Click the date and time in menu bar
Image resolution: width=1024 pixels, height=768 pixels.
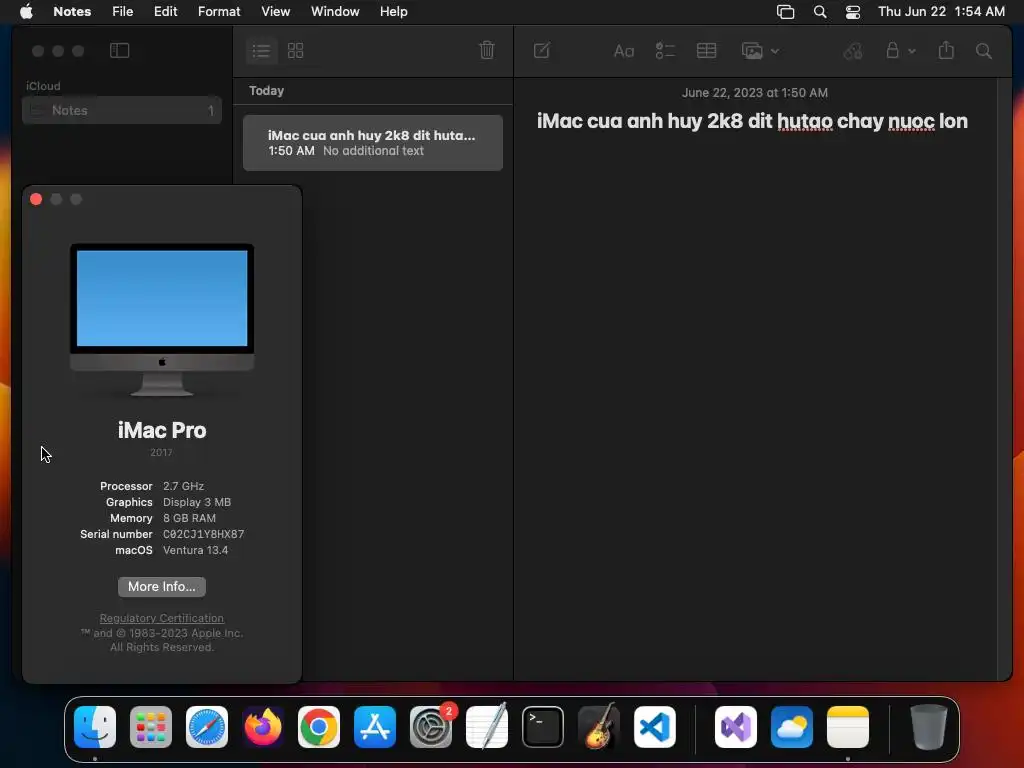(941, 11)
